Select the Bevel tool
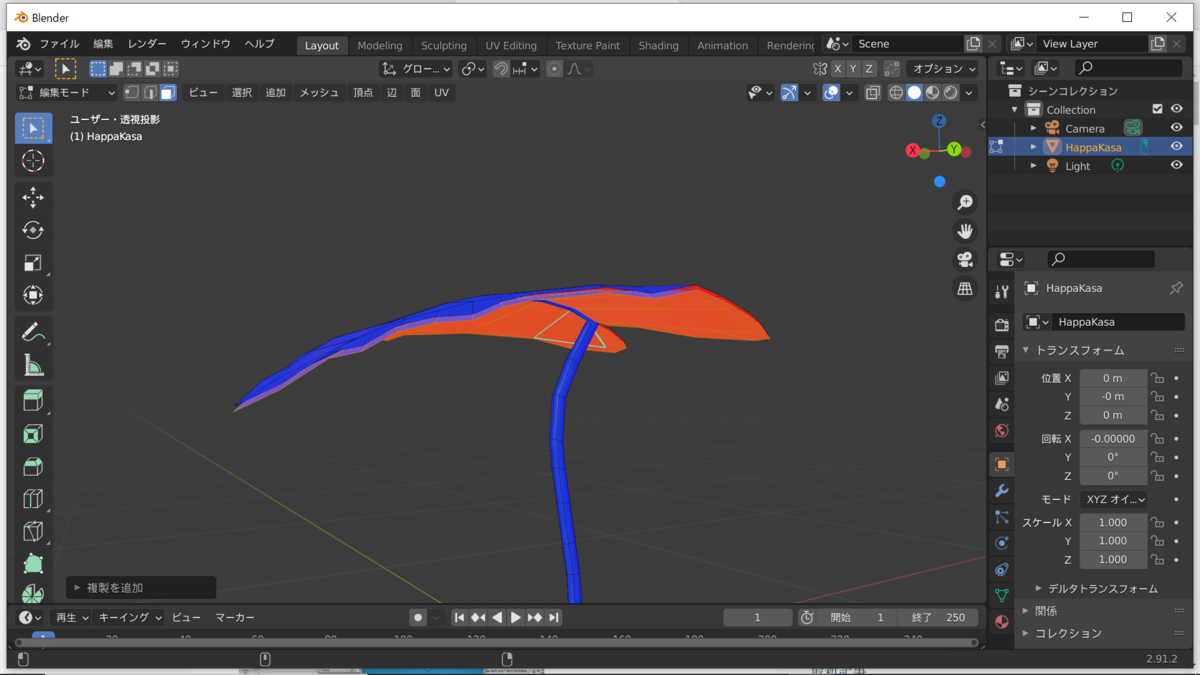1200x675 pixels. [x=33, y=467]
